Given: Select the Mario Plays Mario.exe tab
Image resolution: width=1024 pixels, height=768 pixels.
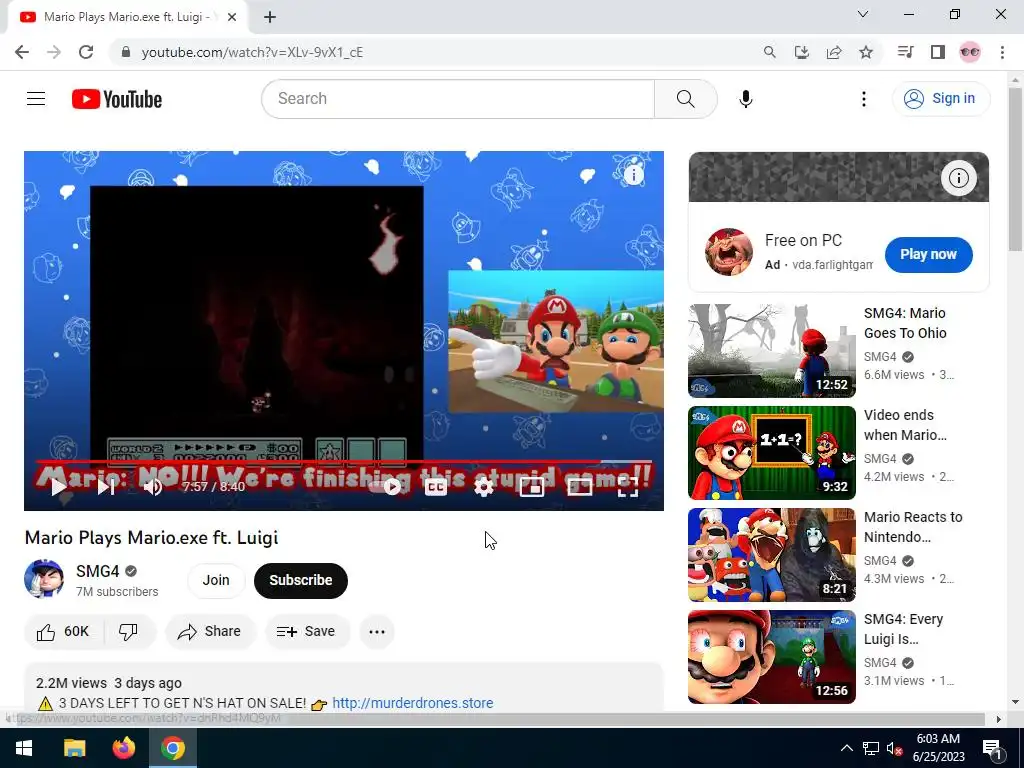Looking at the screenshot, I should tap(128, 17).
